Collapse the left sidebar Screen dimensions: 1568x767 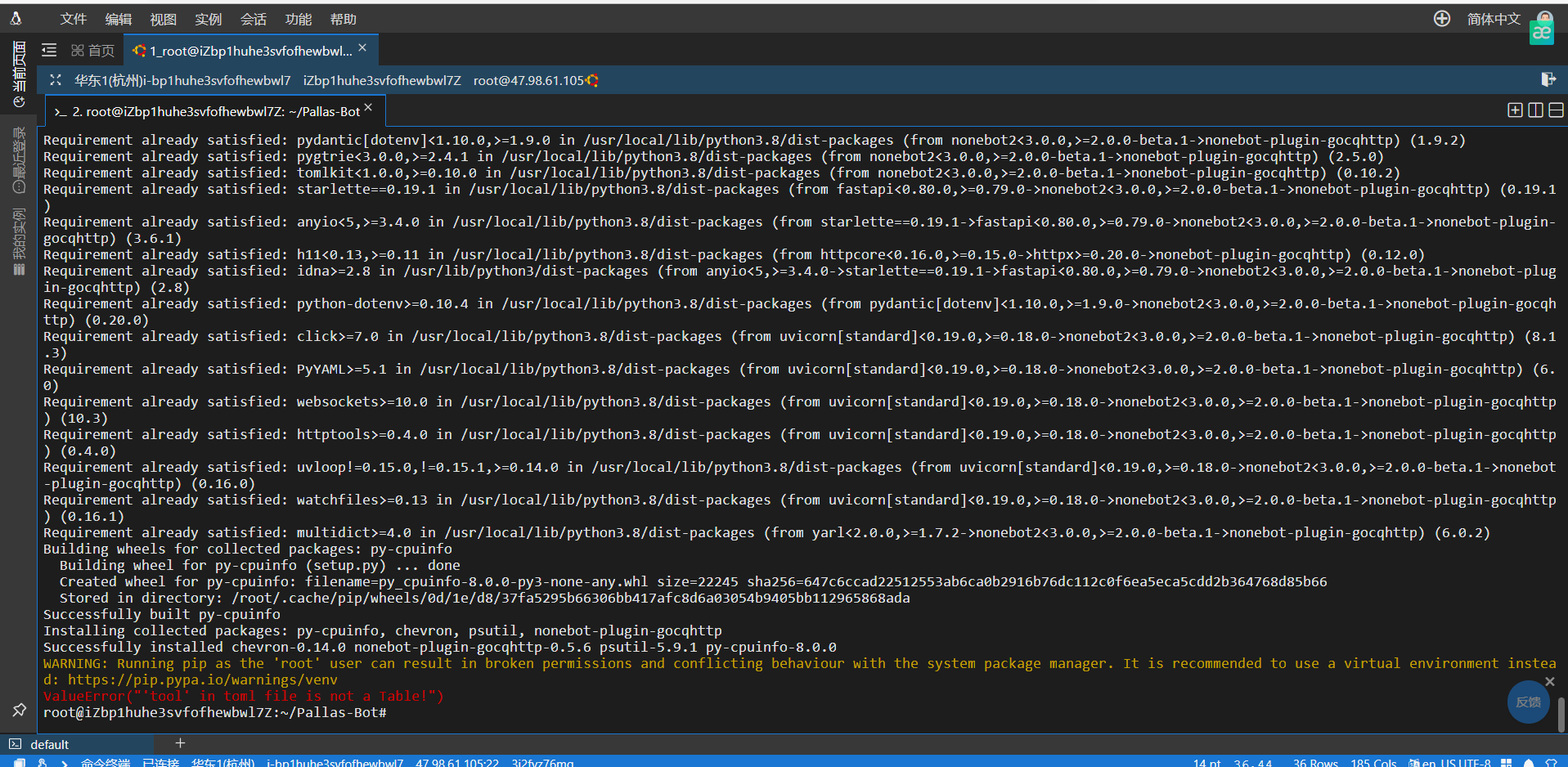pos(48,50)
